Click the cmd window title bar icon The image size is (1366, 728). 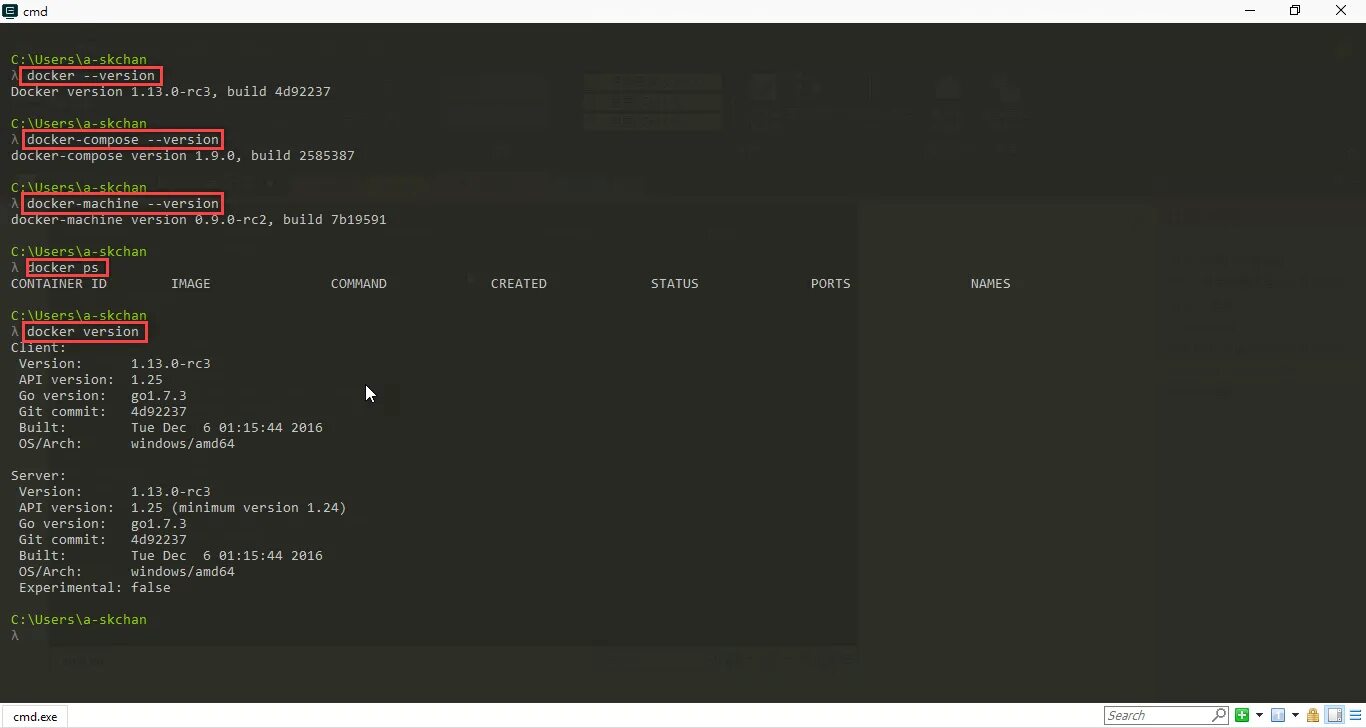click(x=10, y=11)
